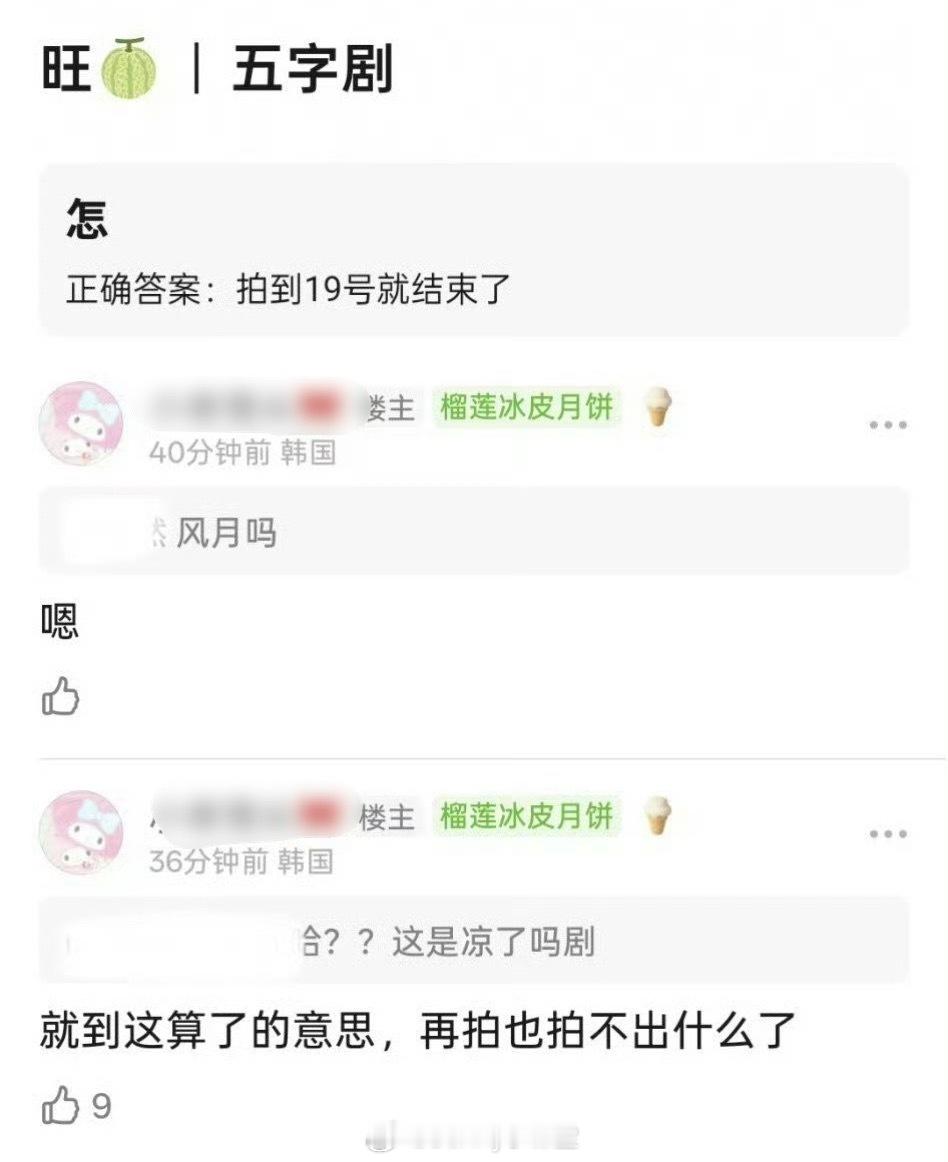
Task: Tap the comment text 就到这算了的意思
Action: tap(207, 1031)
